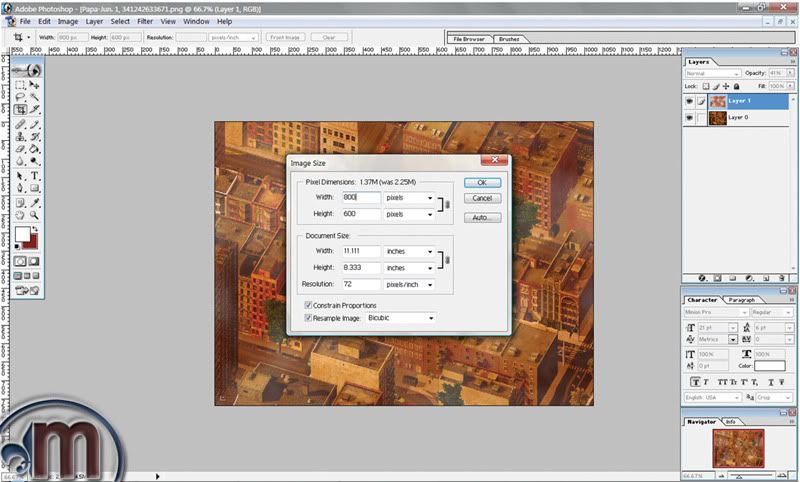This screenshot has width=800, height=482.
Task: Select the Move tool
Action: (34, 84)
